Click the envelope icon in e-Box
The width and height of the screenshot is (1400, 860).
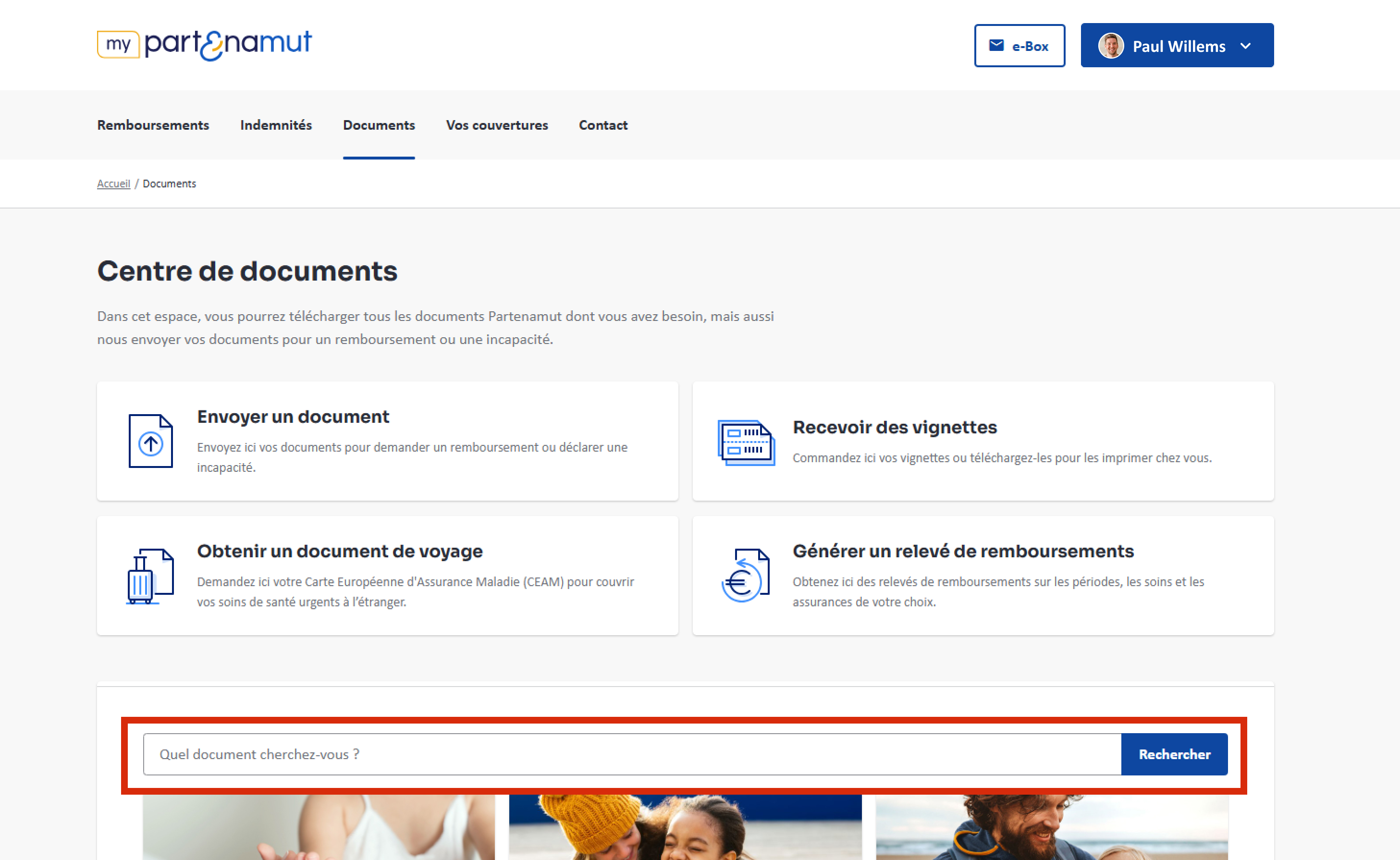tap(996, 46)
